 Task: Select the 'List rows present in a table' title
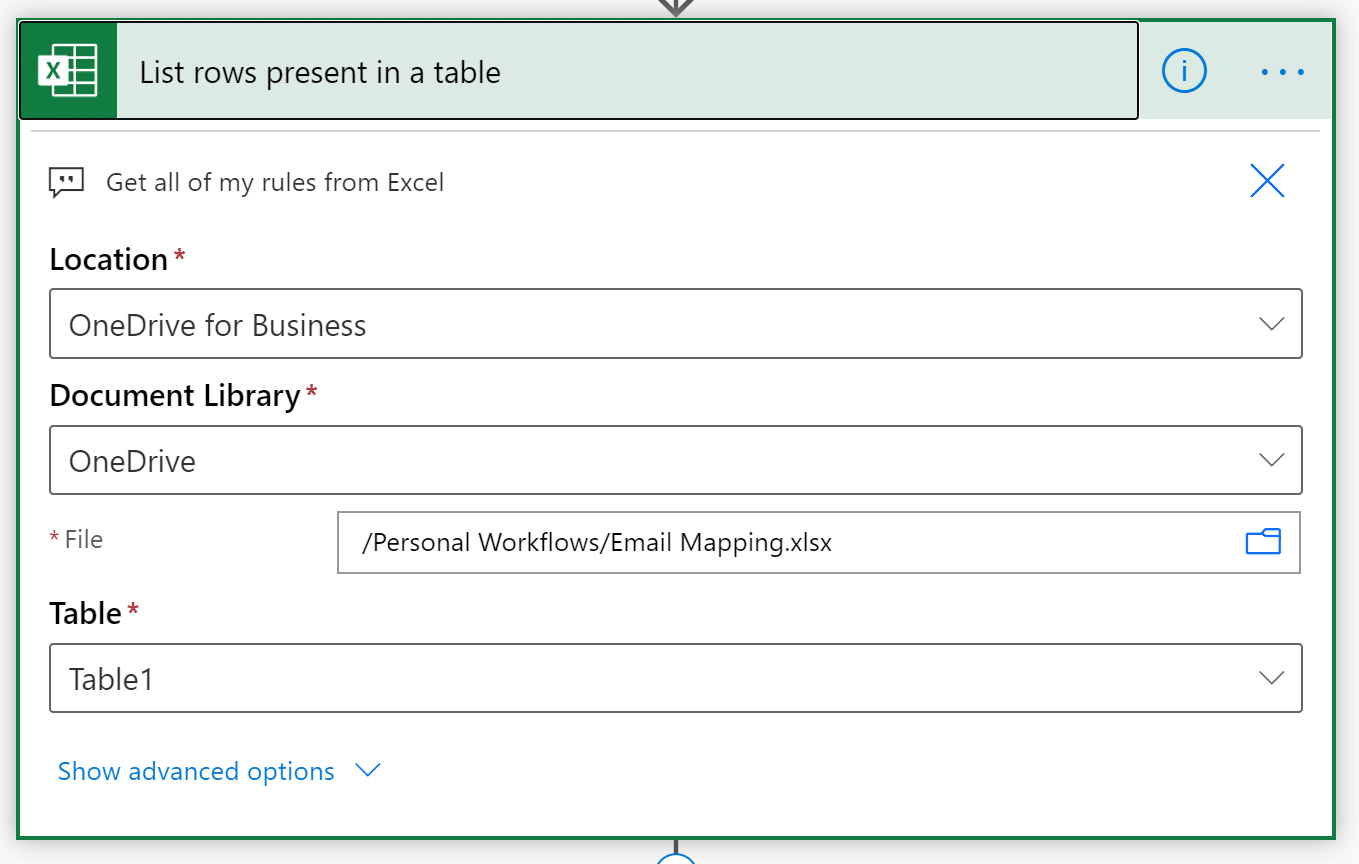(320, 72)
